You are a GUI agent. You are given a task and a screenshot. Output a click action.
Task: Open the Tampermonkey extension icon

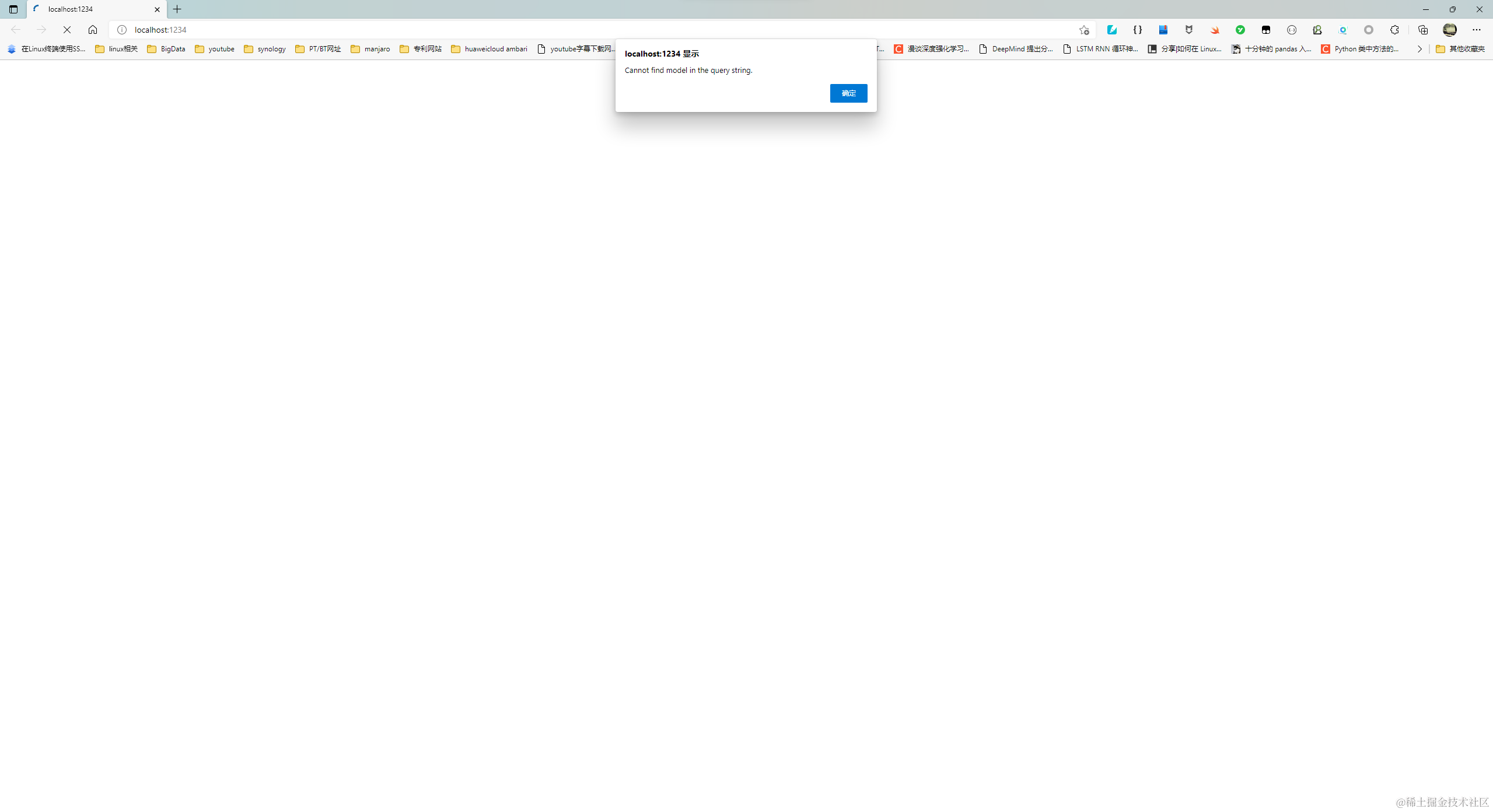[1266, 30]
